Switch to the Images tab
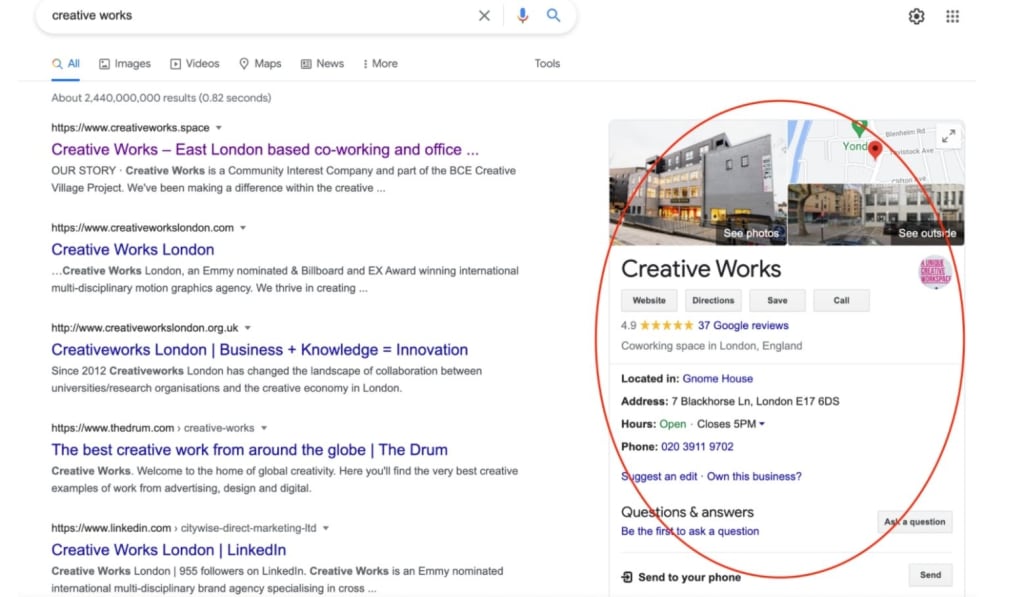This screenshot has width=1024, height=597. point(125,64)
